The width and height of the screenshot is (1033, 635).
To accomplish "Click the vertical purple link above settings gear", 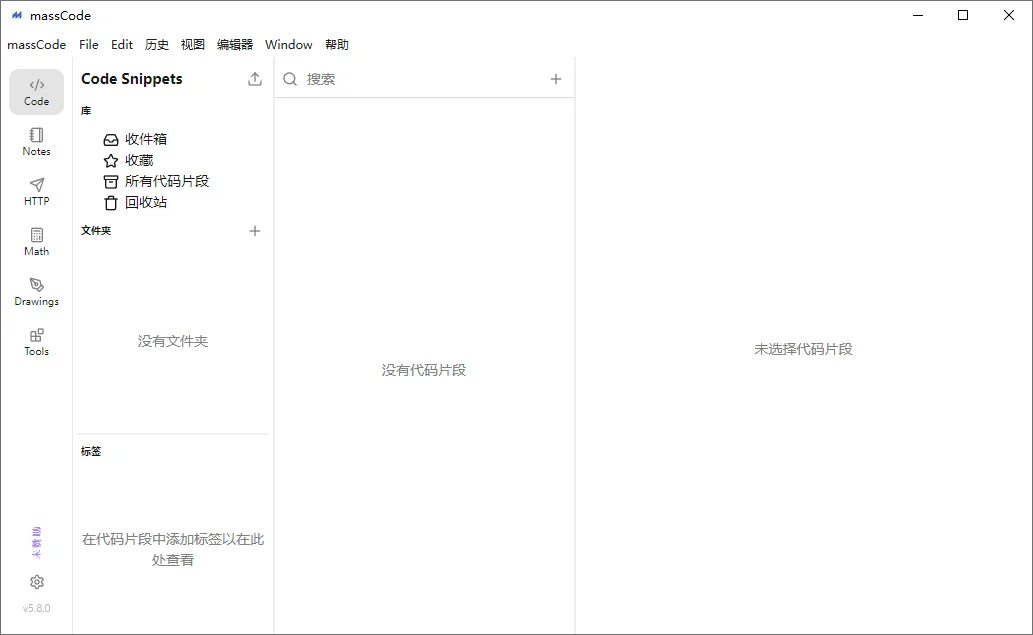I will click(x=36, y=543).
